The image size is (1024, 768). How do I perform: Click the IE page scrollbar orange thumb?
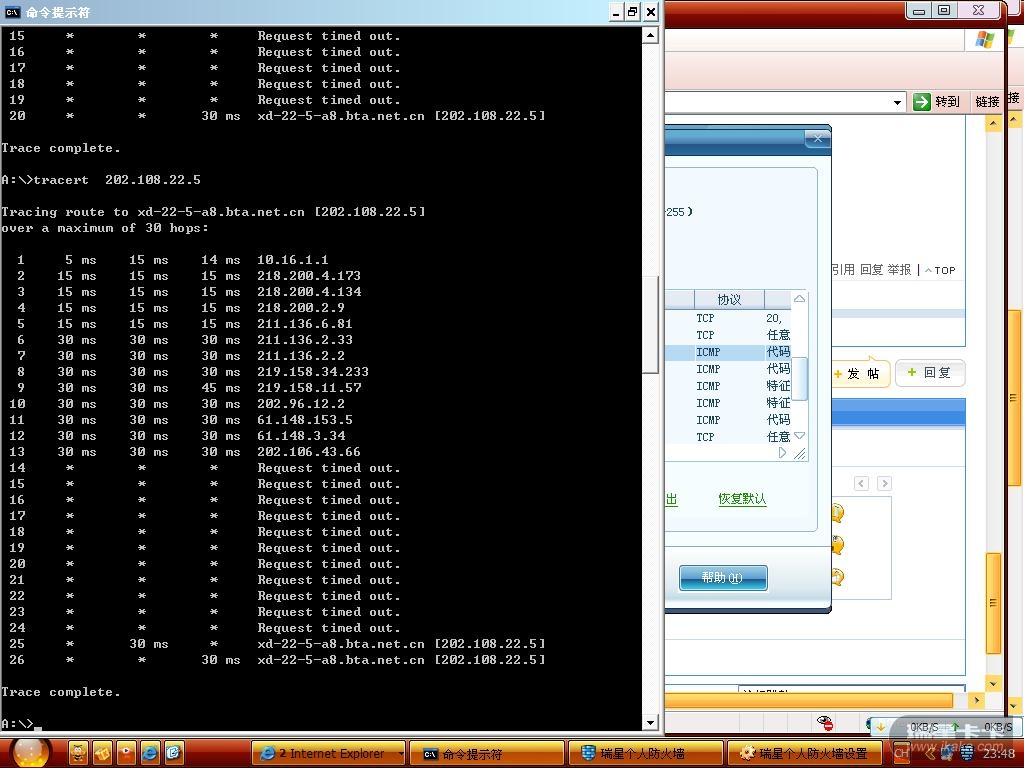click(993, 603)
